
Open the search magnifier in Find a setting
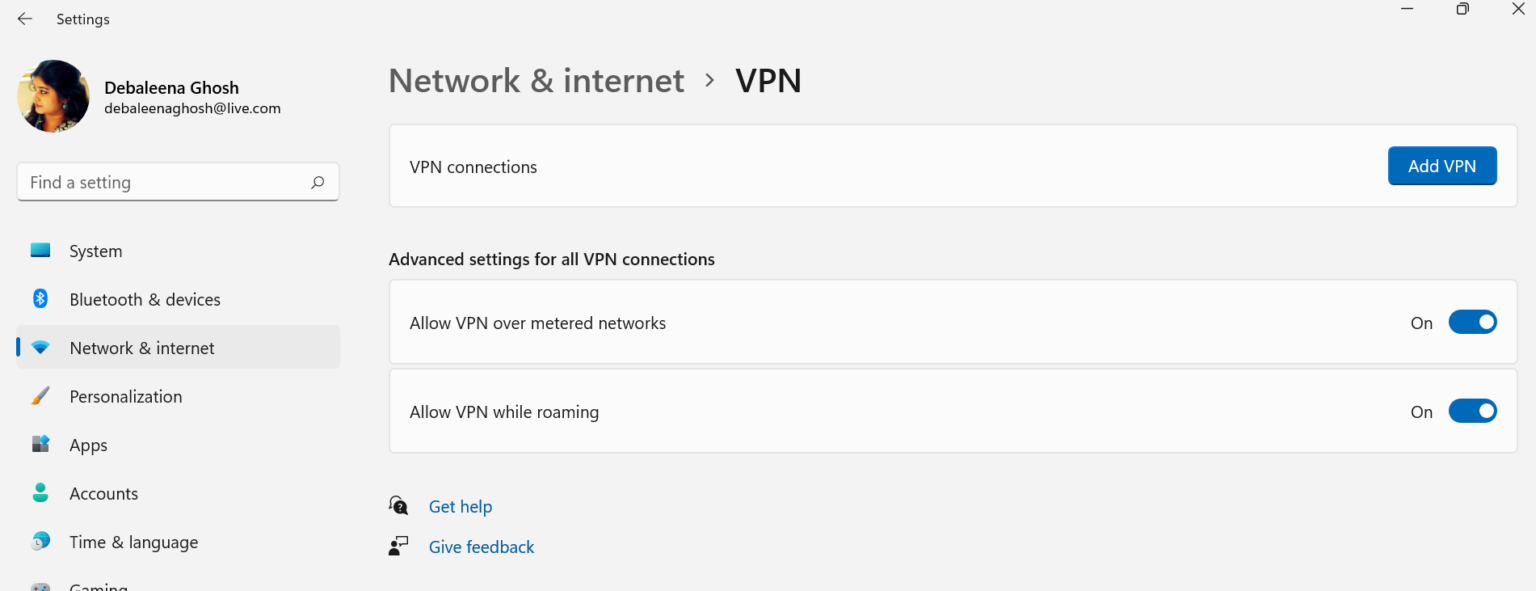(317, 182)
